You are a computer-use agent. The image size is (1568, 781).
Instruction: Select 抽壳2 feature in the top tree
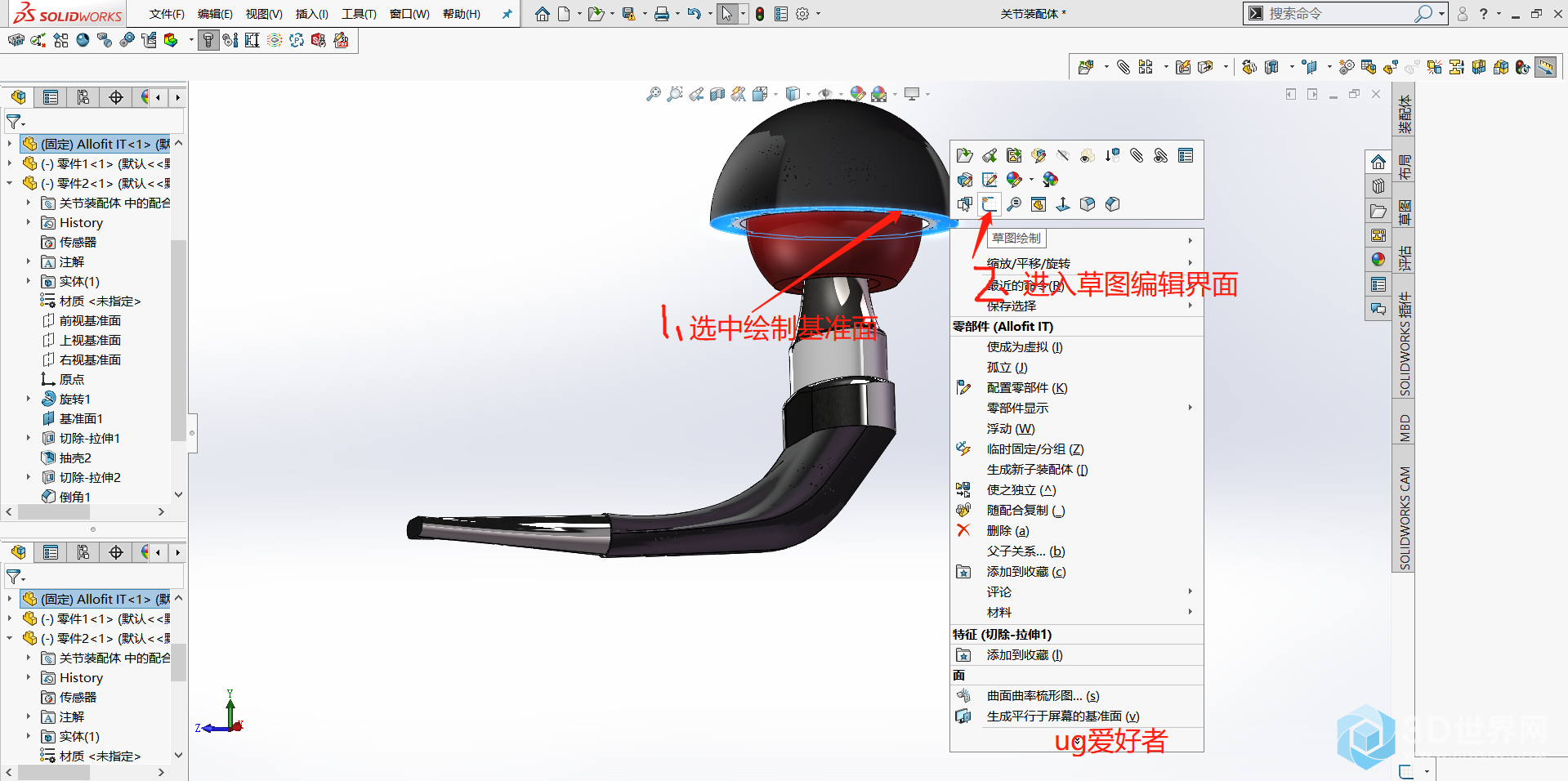(75, 457)
